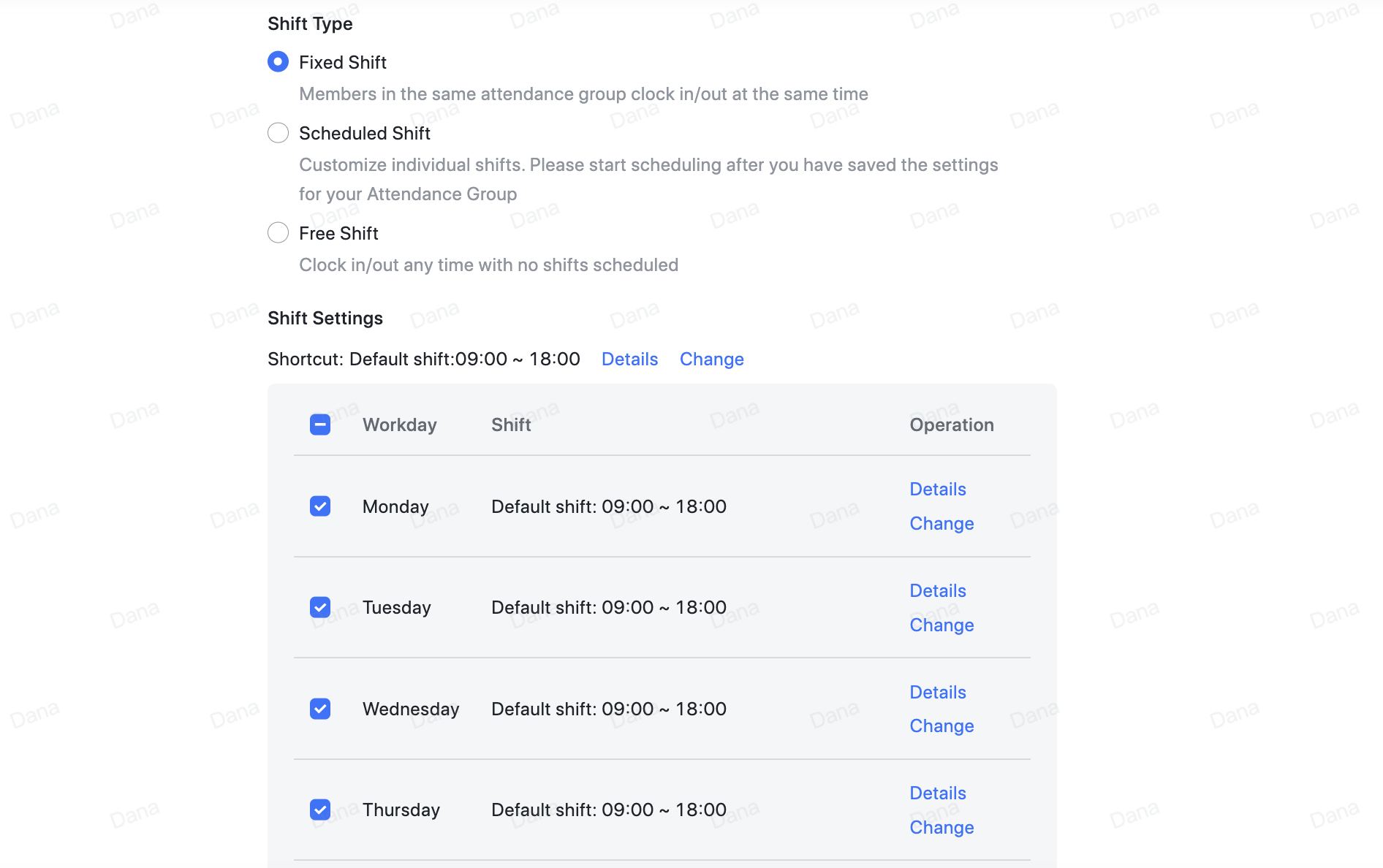1383x868 pixels.
Task: Change Wednesday's shift
Action: [x=941, y=726]
